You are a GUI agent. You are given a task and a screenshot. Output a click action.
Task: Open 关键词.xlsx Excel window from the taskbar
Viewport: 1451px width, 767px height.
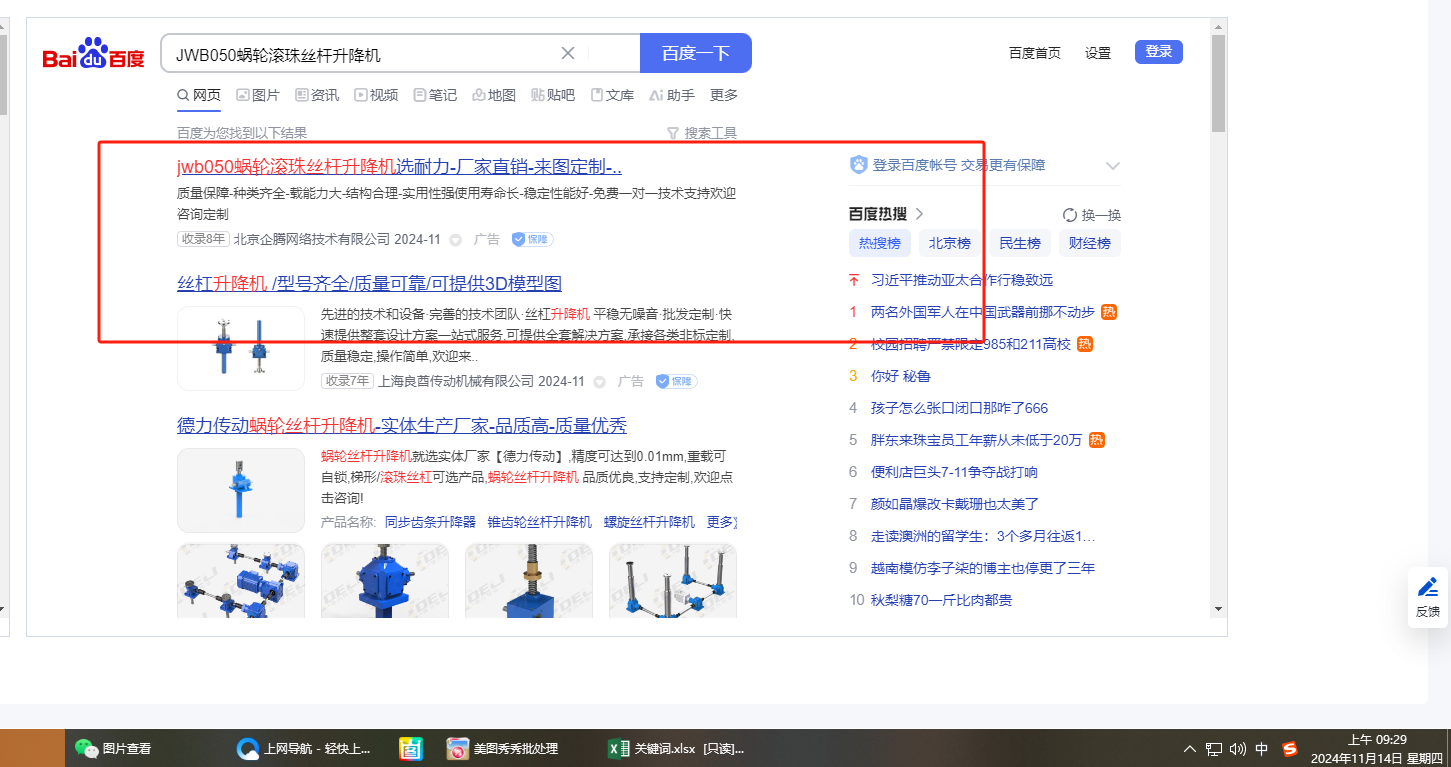point(677,748)
